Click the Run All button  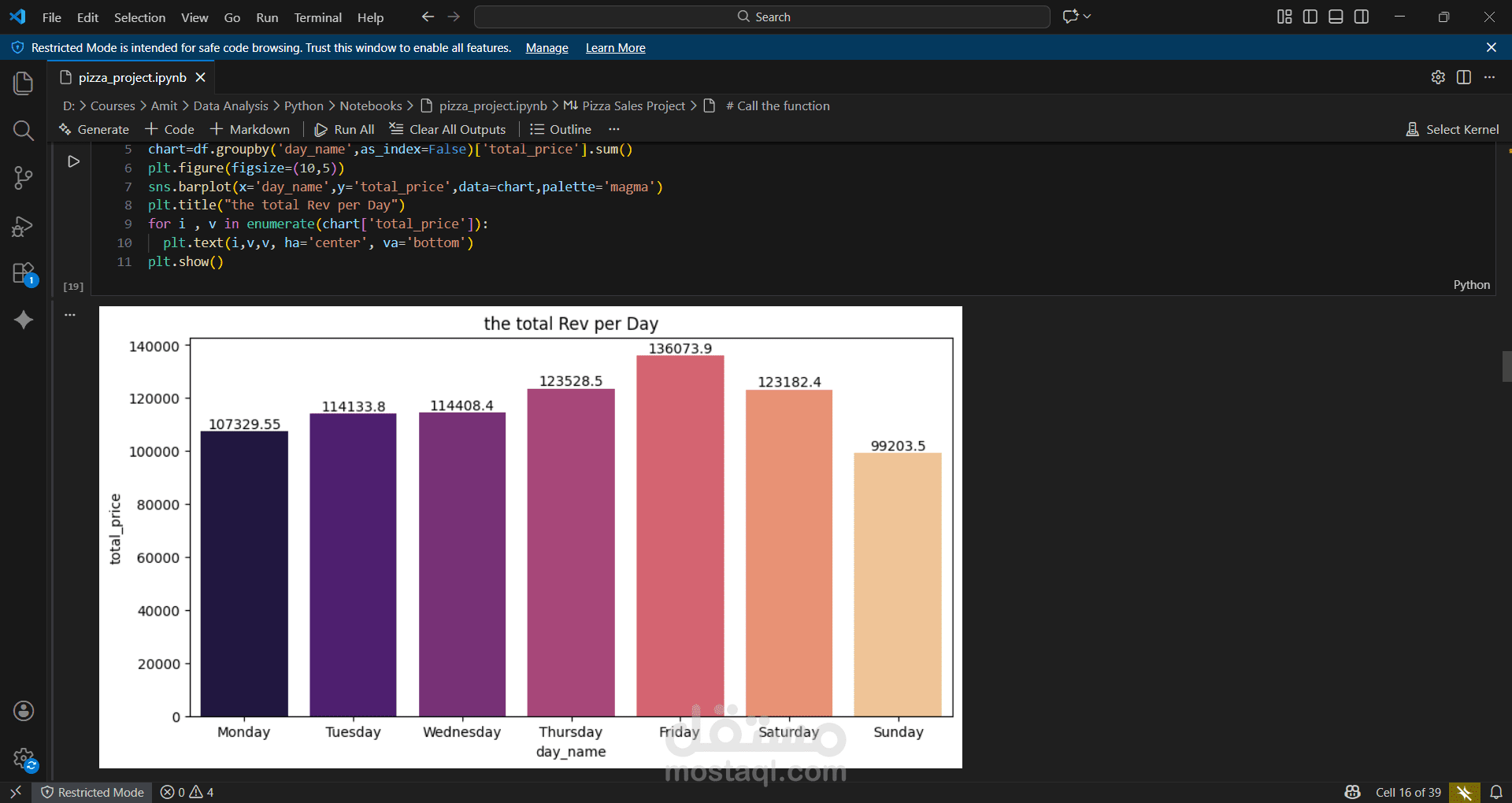[344, 129]
